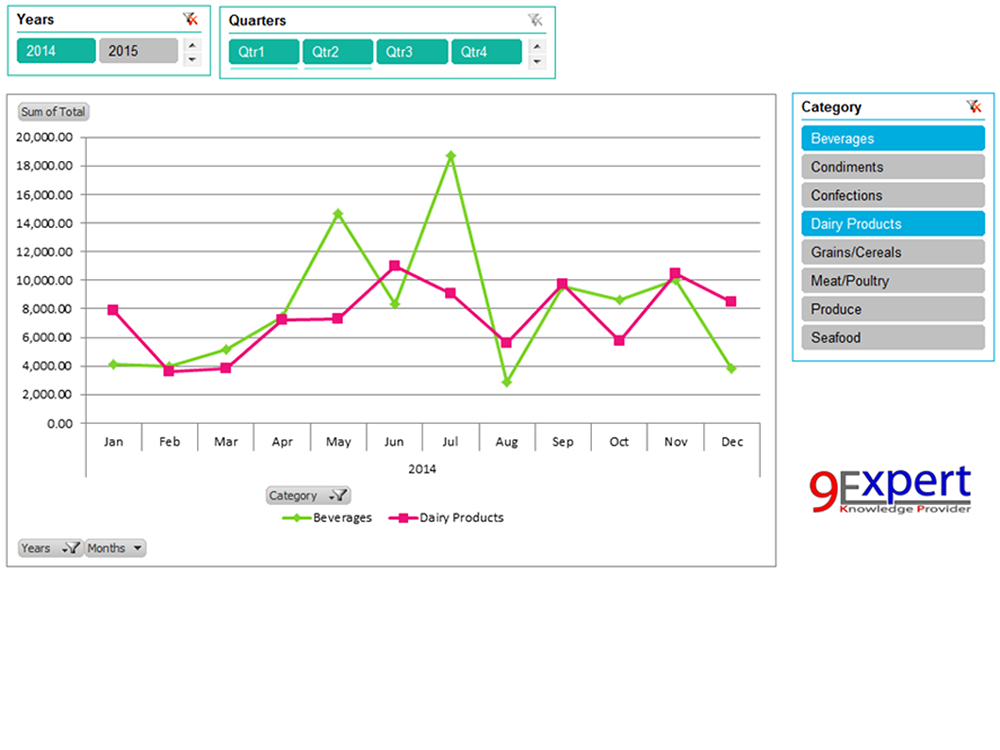Click Beverages legend marker in chart

pos(295,518)
